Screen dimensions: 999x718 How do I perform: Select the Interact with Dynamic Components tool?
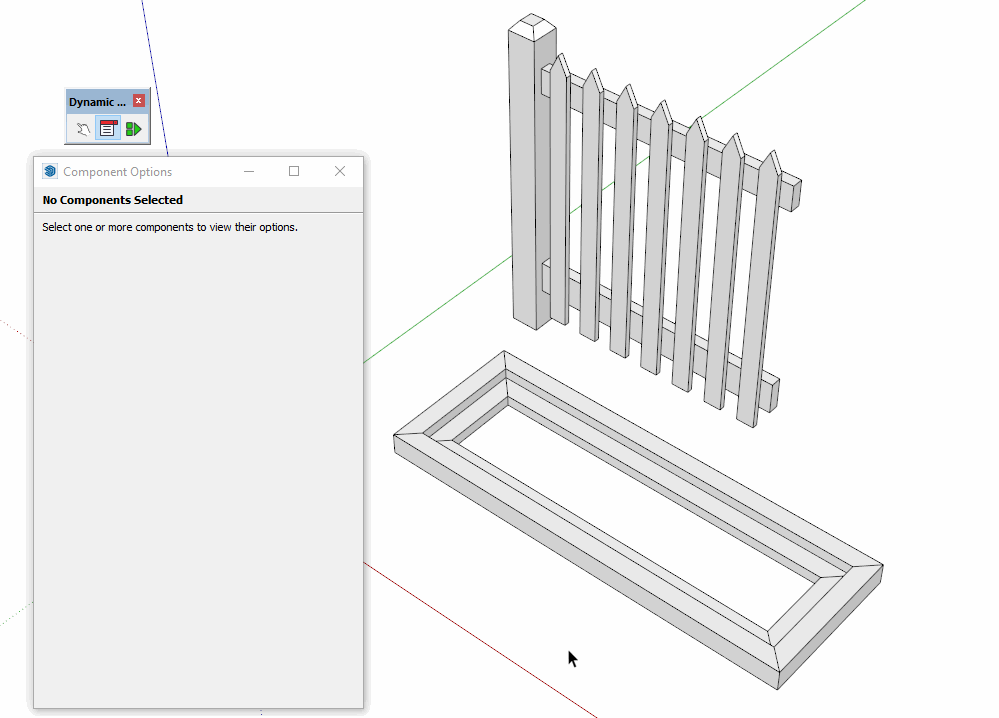tap(84, 129)
